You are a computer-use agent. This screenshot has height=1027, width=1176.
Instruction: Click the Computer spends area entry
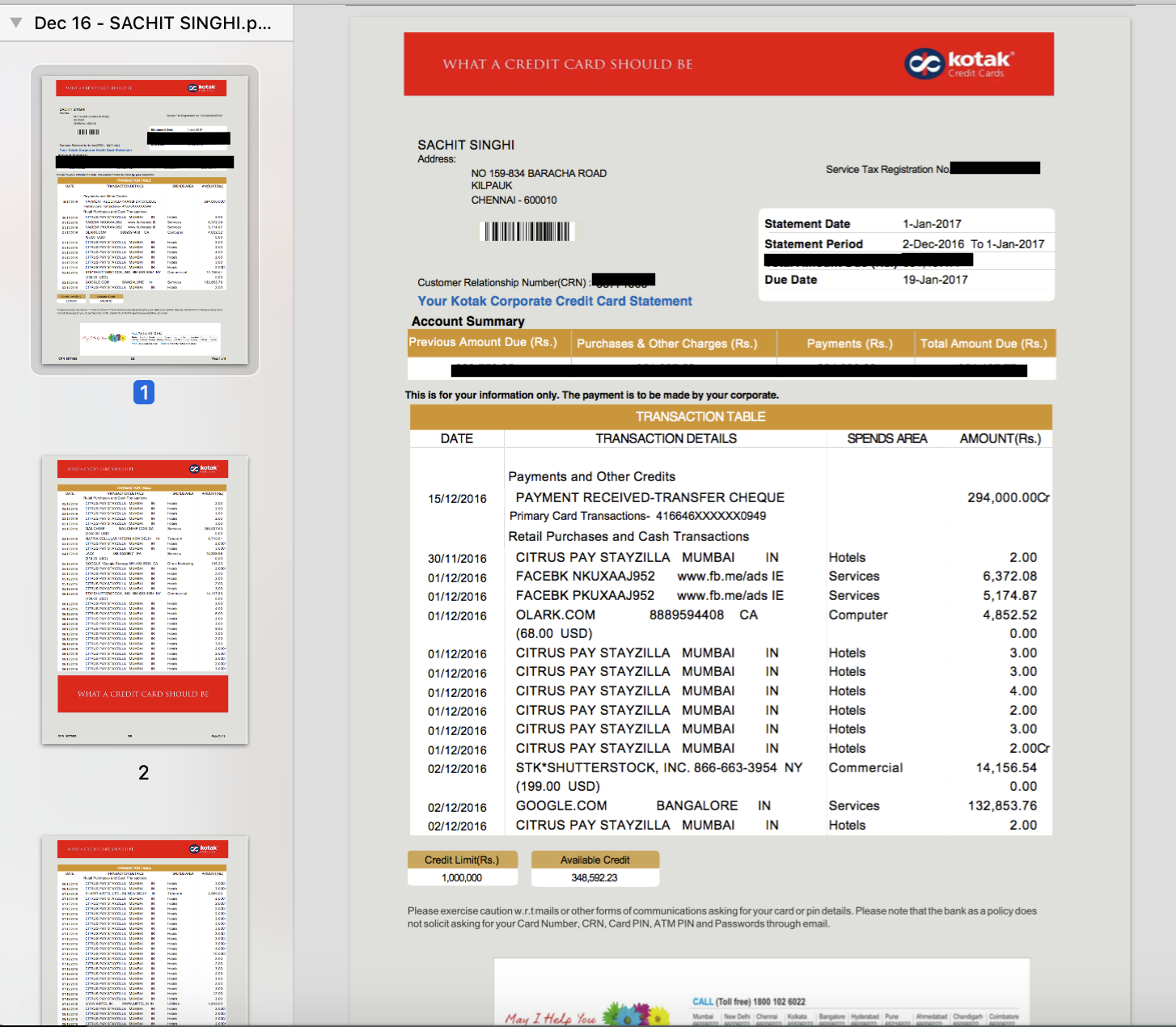858,615
